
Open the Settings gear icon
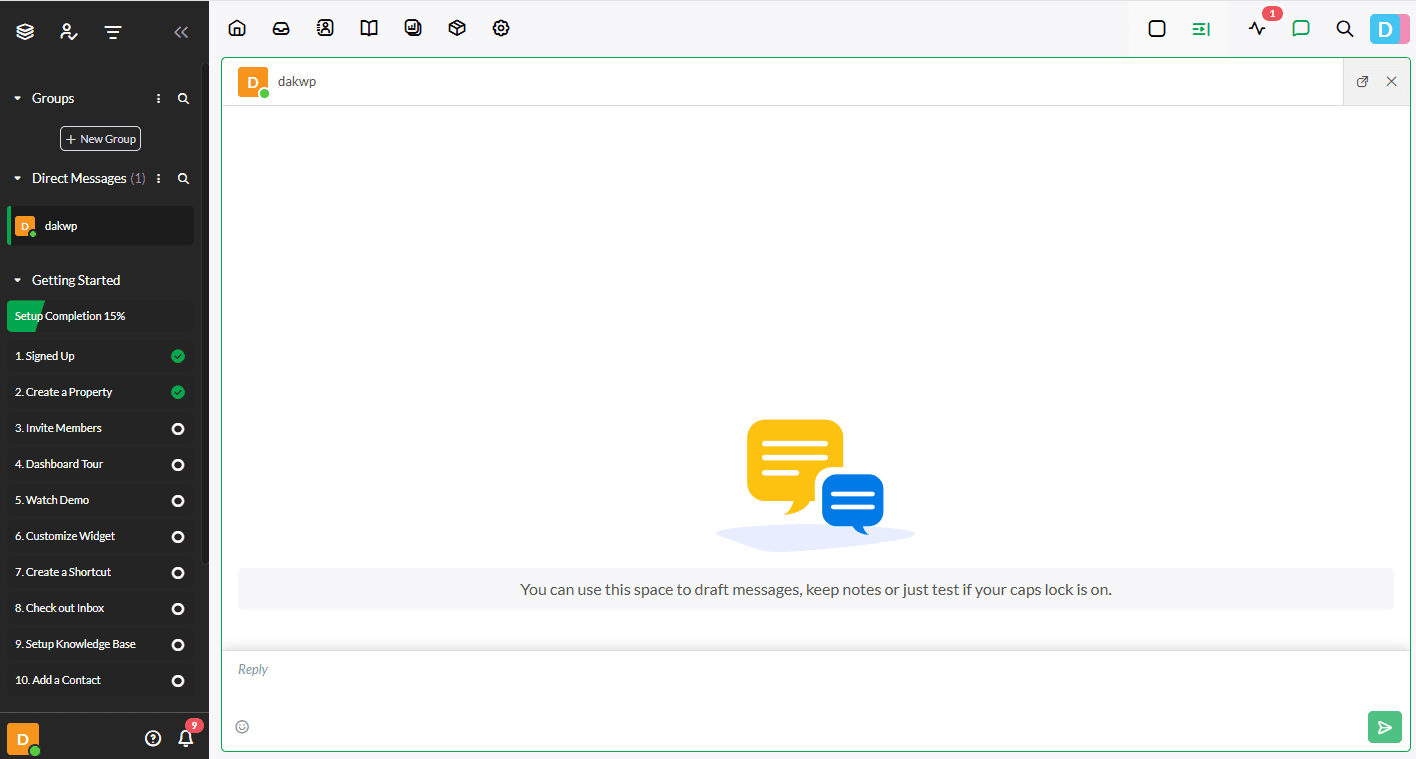click(501, 28)
